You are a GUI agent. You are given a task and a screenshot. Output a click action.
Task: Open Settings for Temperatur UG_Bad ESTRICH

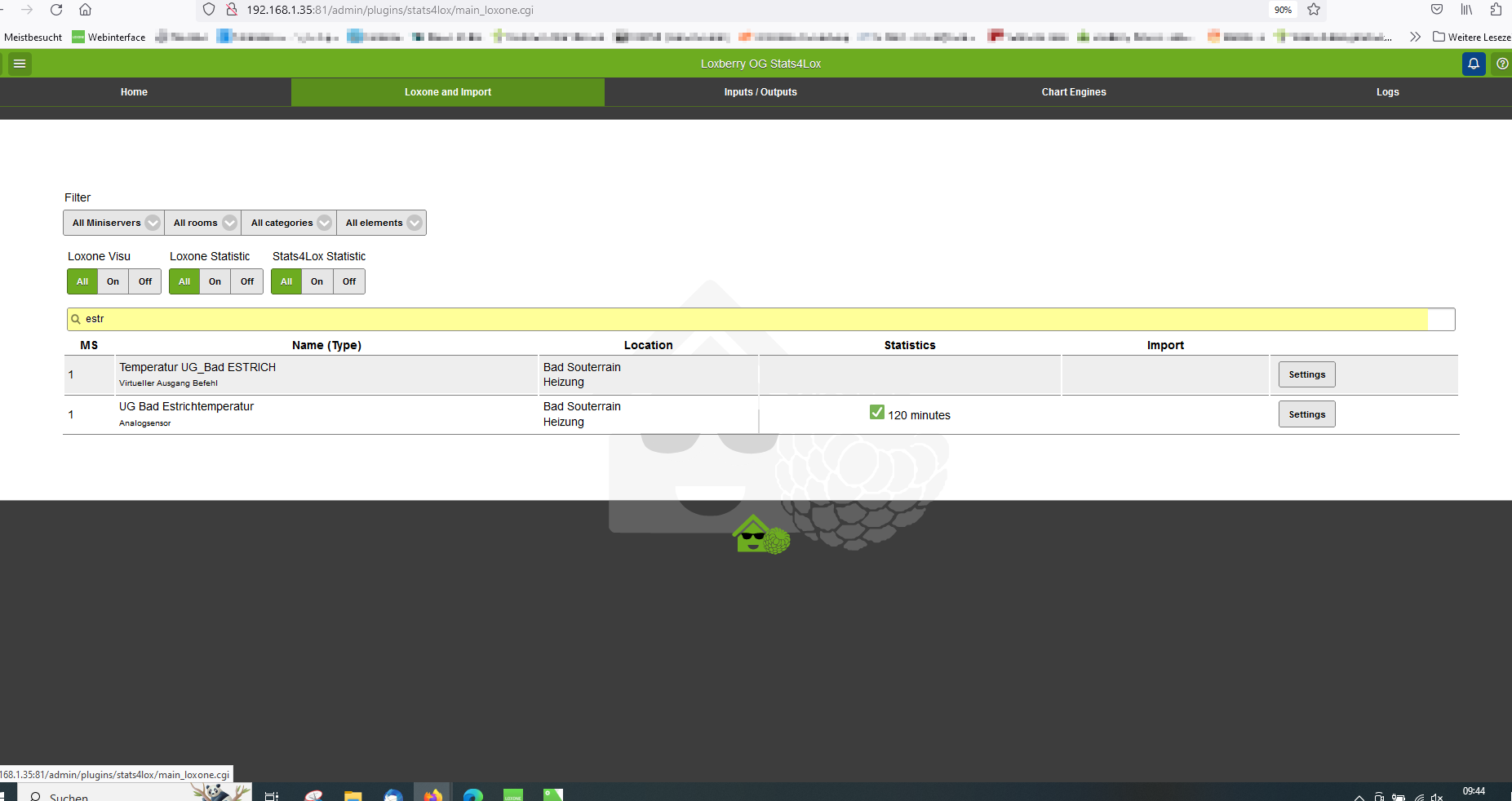coord(1306,374)
